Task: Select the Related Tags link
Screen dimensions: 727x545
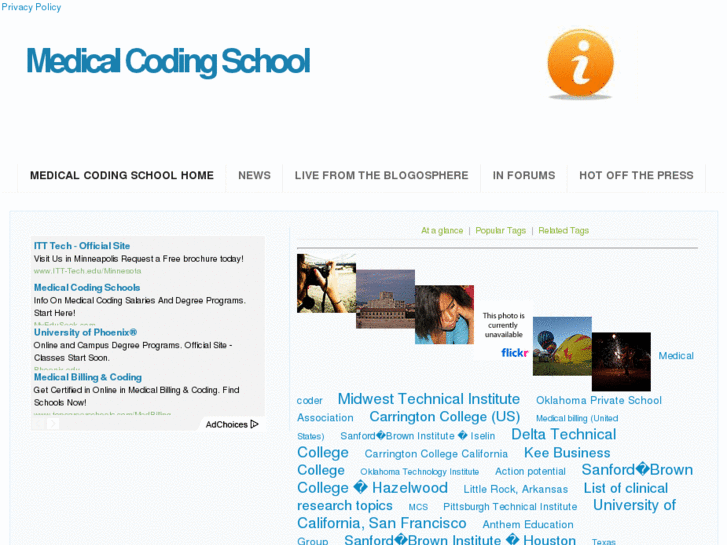Action: (x=563, y=231)
